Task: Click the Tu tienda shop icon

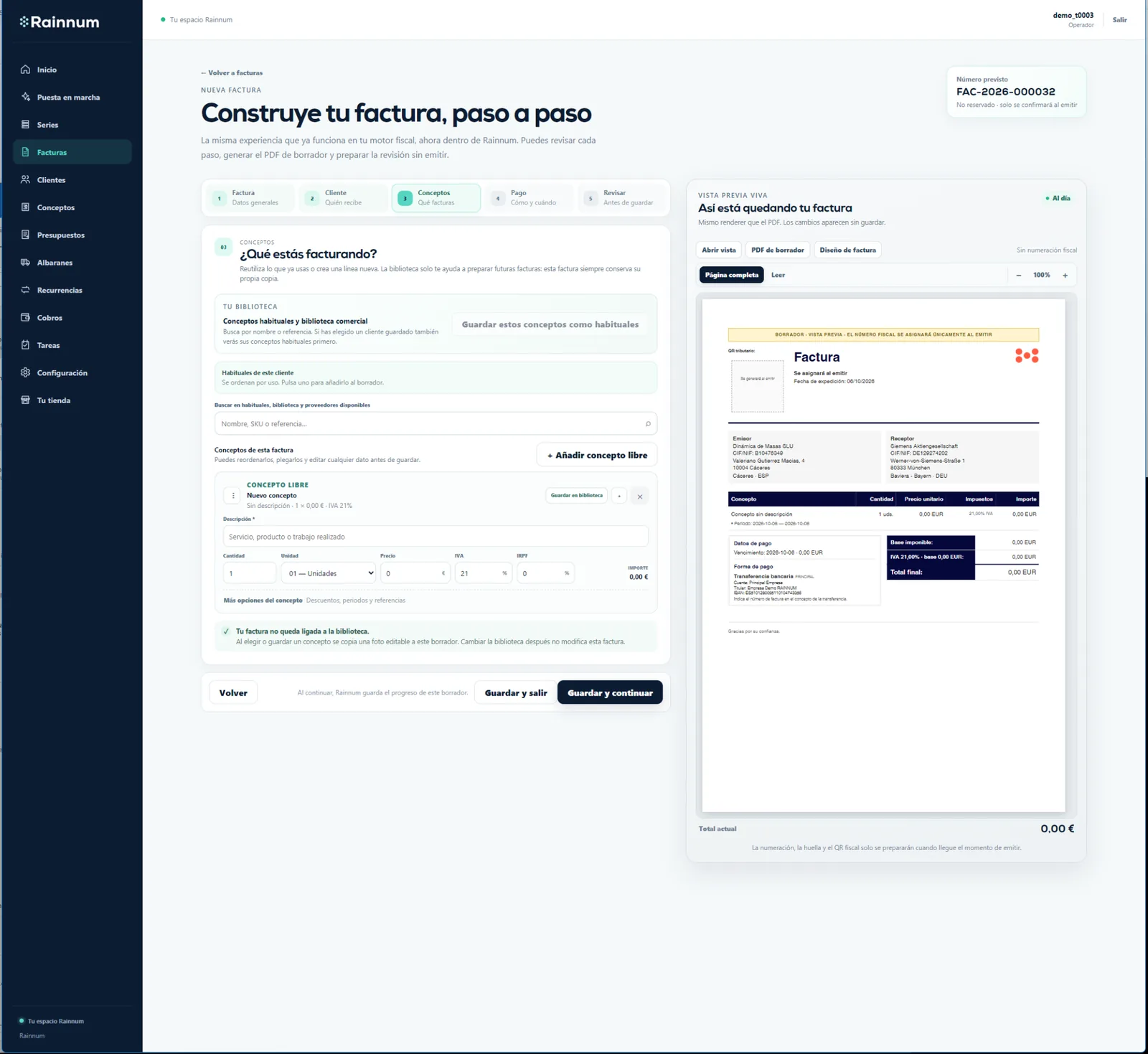Action: click(26, 400)
